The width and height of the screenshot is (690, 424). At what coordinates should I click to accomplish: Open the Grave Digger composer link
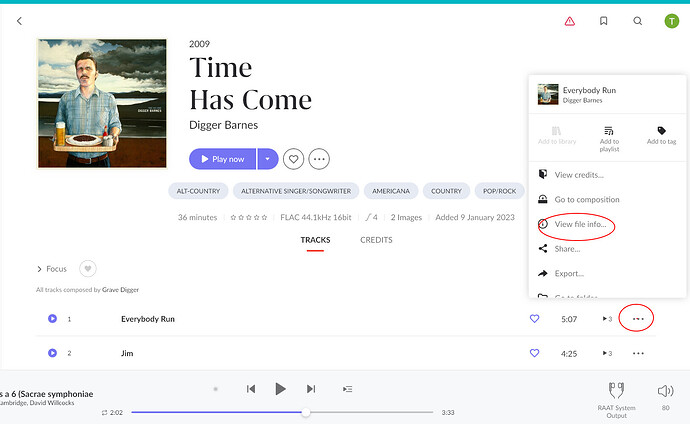click(120, 290)
